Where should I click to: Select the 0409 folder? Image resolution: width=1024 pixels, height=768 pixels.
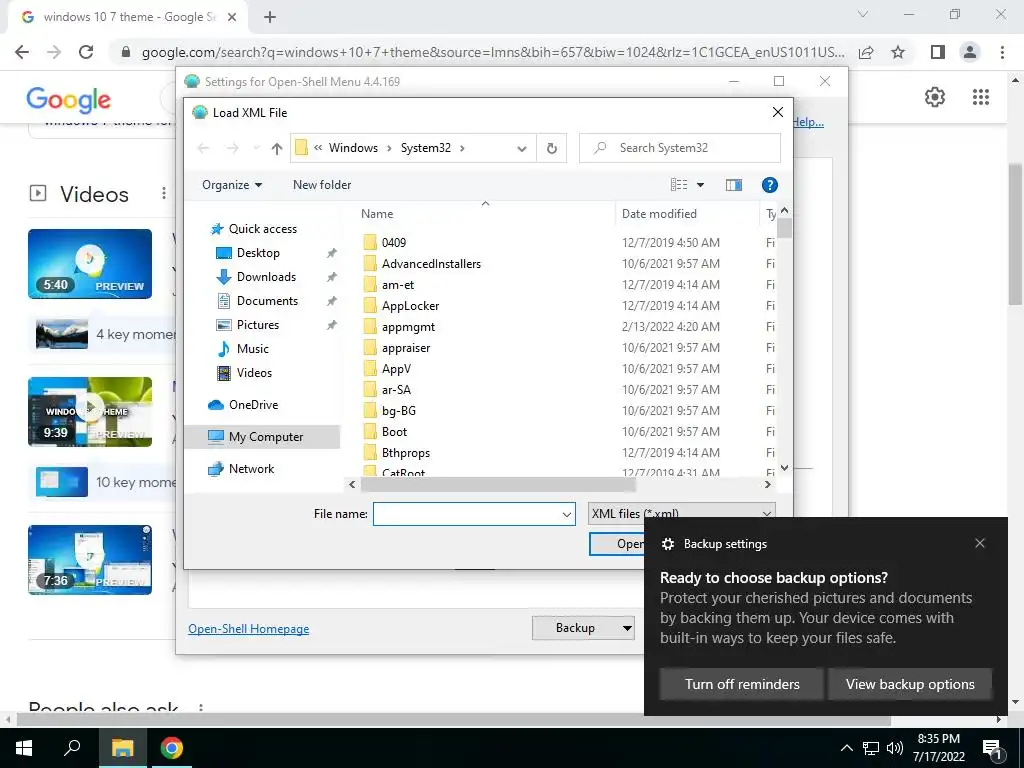(394, 243)
